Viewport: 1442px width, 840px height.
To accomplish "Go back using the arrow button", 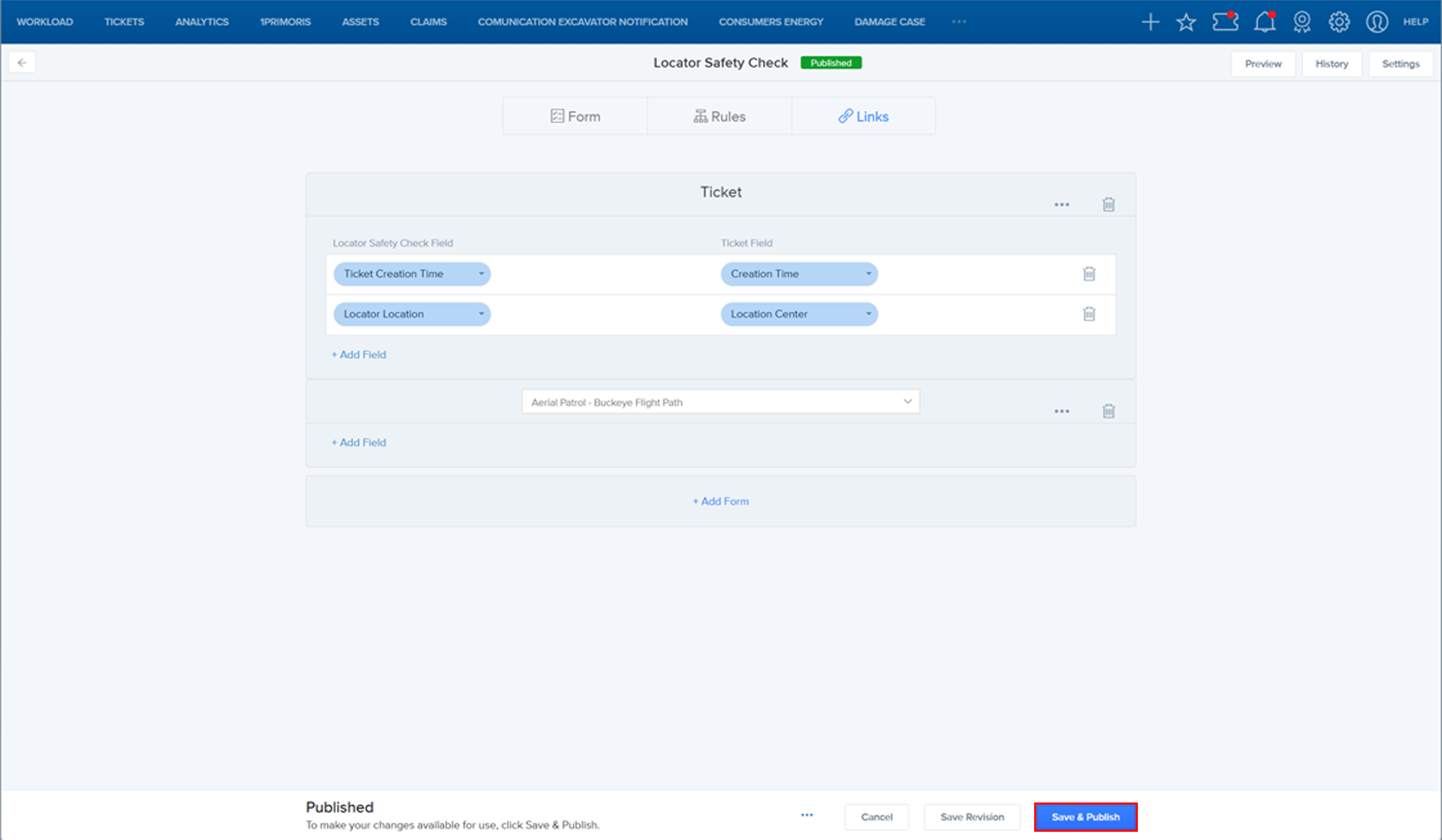I will point(22,63).
